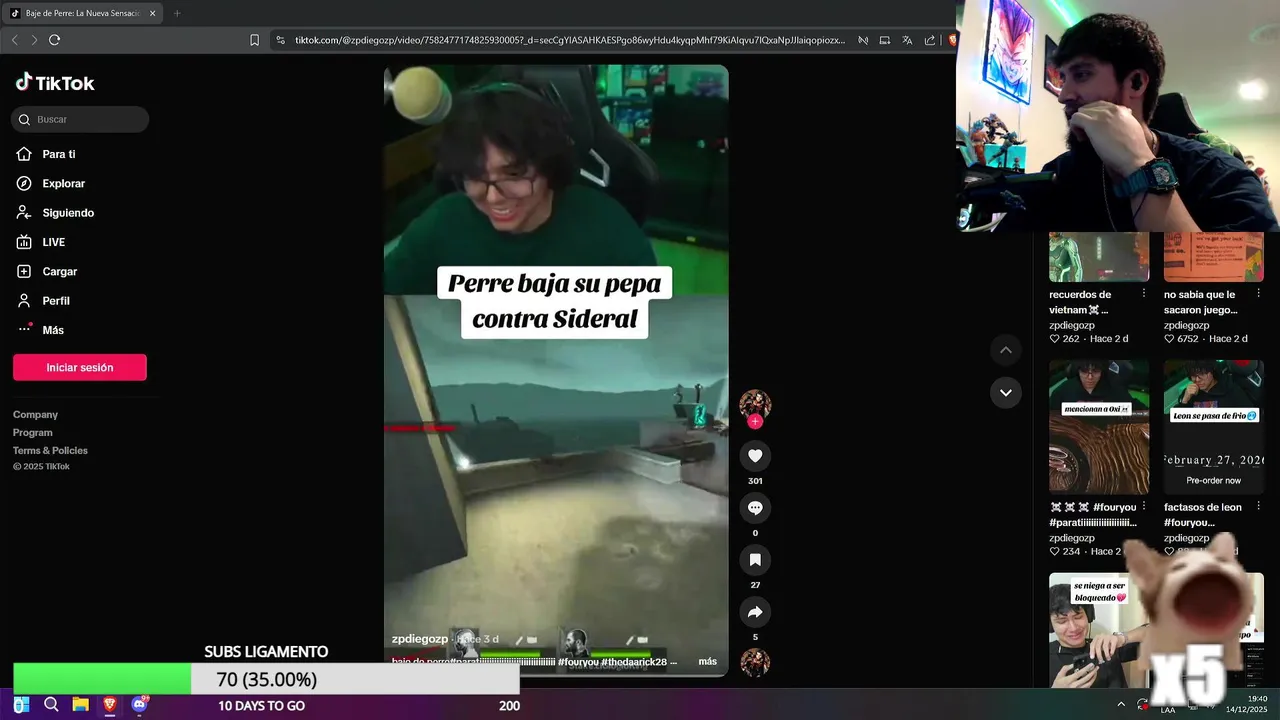Open zpdiegozp username on the video
Image resolution: width=1280 pixels, height=720 pixels.
pos(420,639)
